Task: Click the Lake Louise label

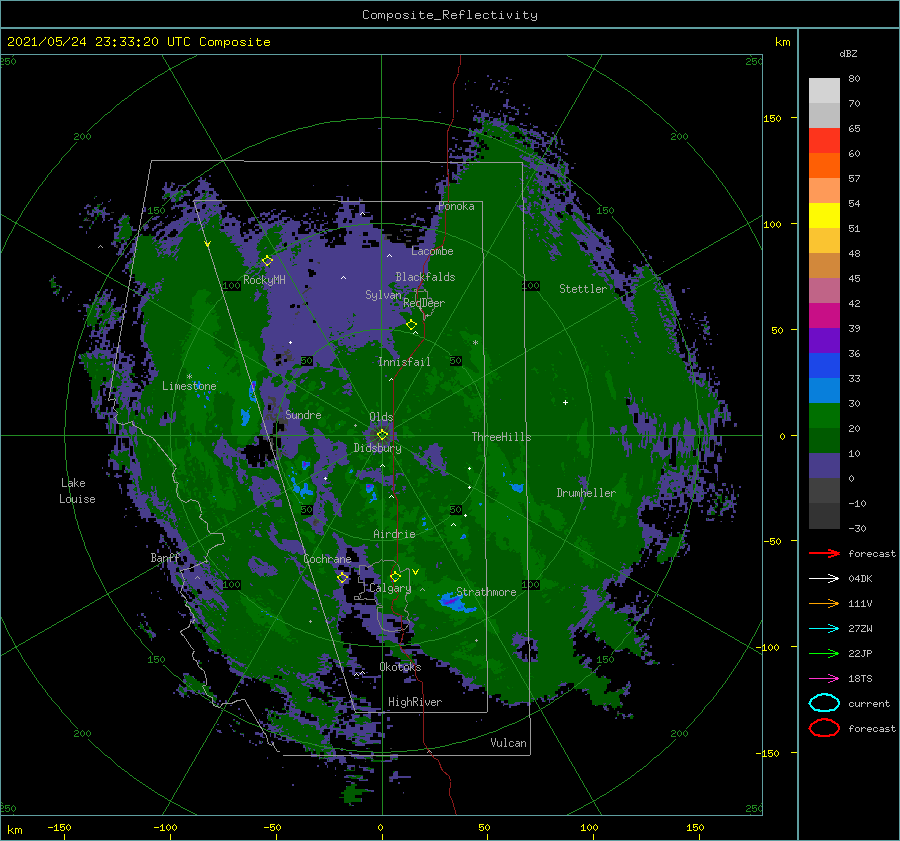Action: [77, 491]
